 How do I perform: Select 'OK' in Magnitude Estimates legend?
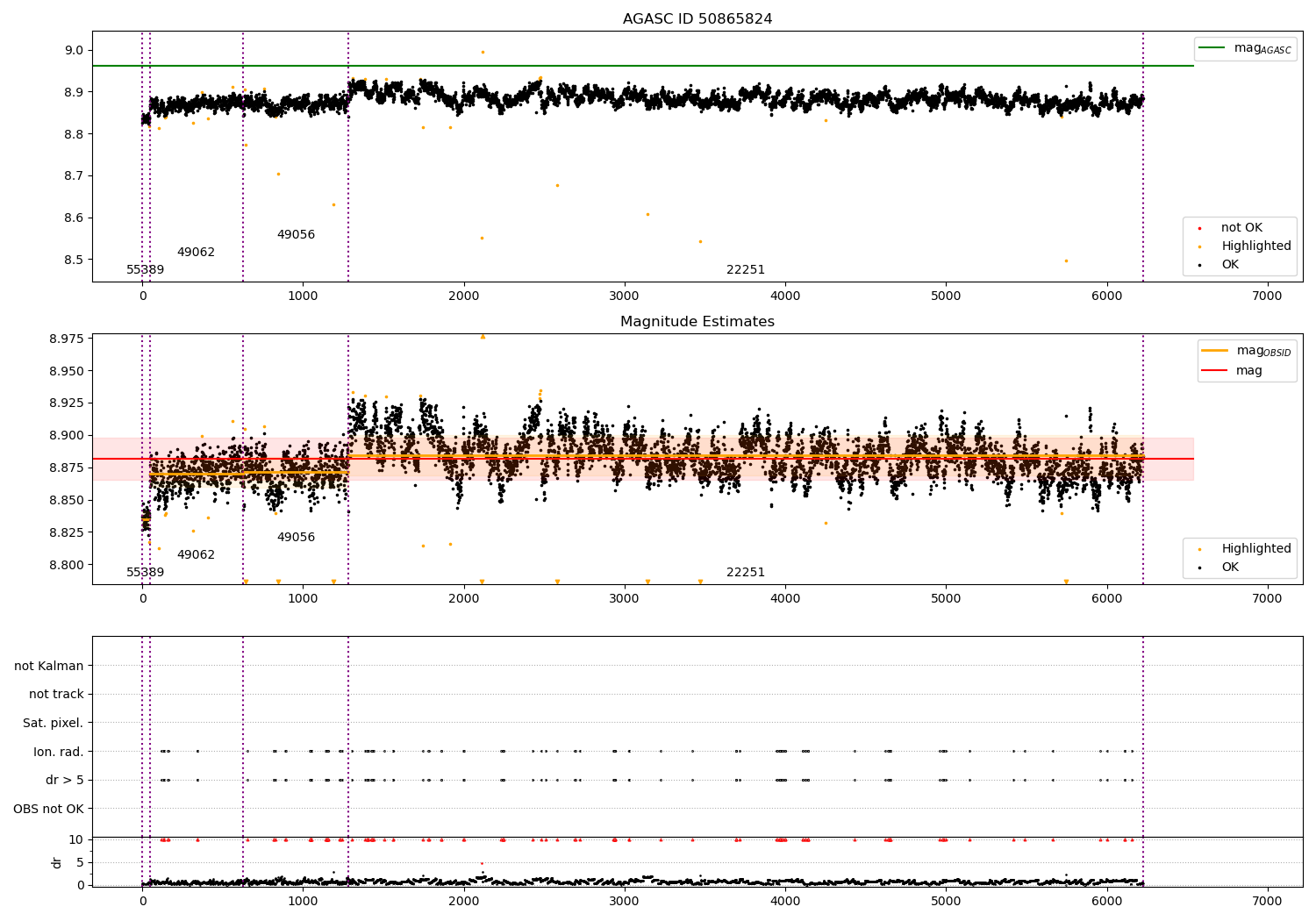point(1230,568)
